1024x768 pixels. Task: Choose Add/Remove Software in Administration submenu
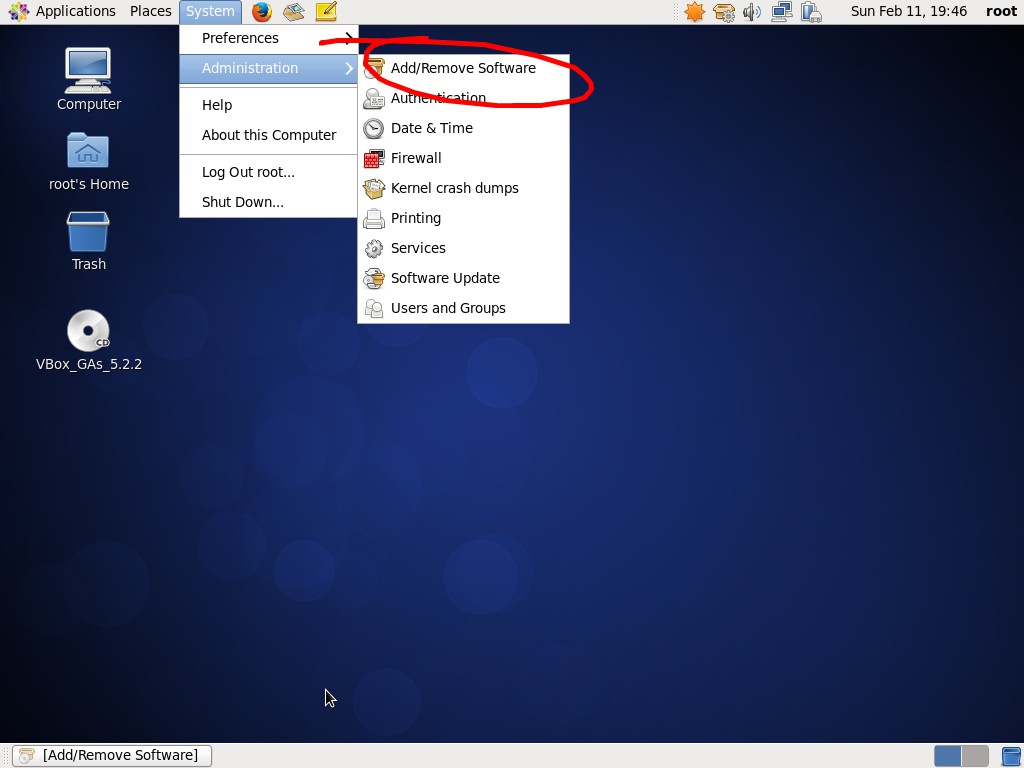tap(463, 68)
